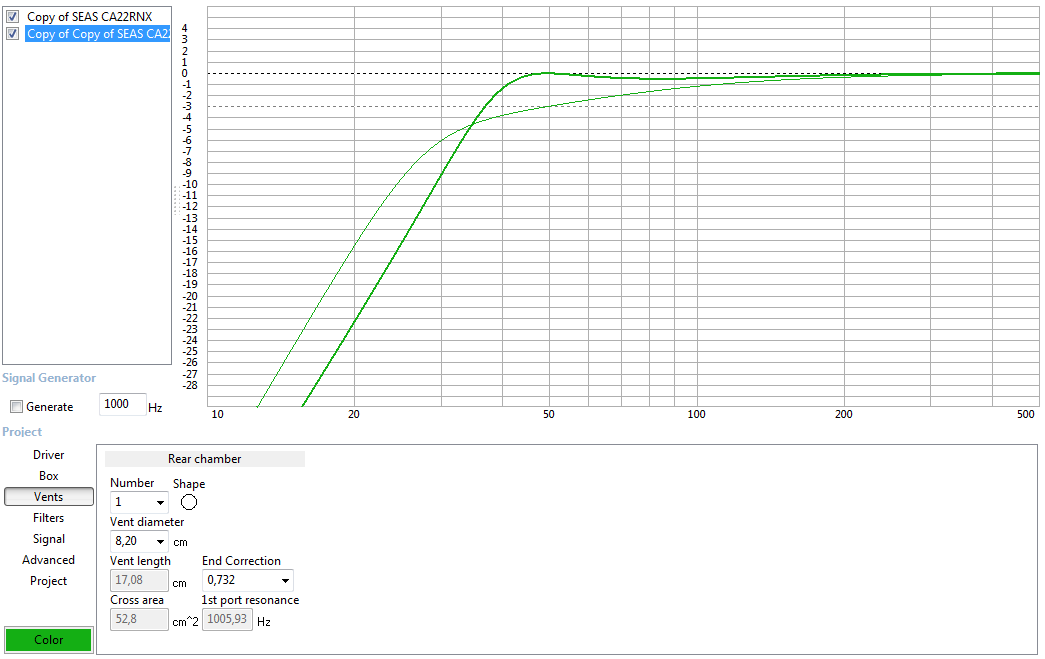The height and width of the screenshot is (659, 1045).
Task: Select the highlighted Copy of Copy project row
Action: coord(97,33)
